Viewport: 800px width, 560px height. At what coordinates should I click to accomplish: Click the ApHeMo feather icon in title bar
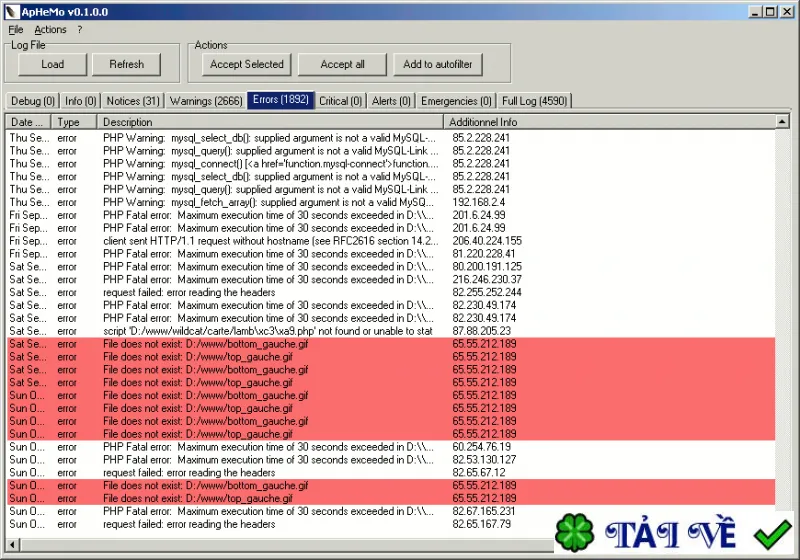tap(11, 12)
